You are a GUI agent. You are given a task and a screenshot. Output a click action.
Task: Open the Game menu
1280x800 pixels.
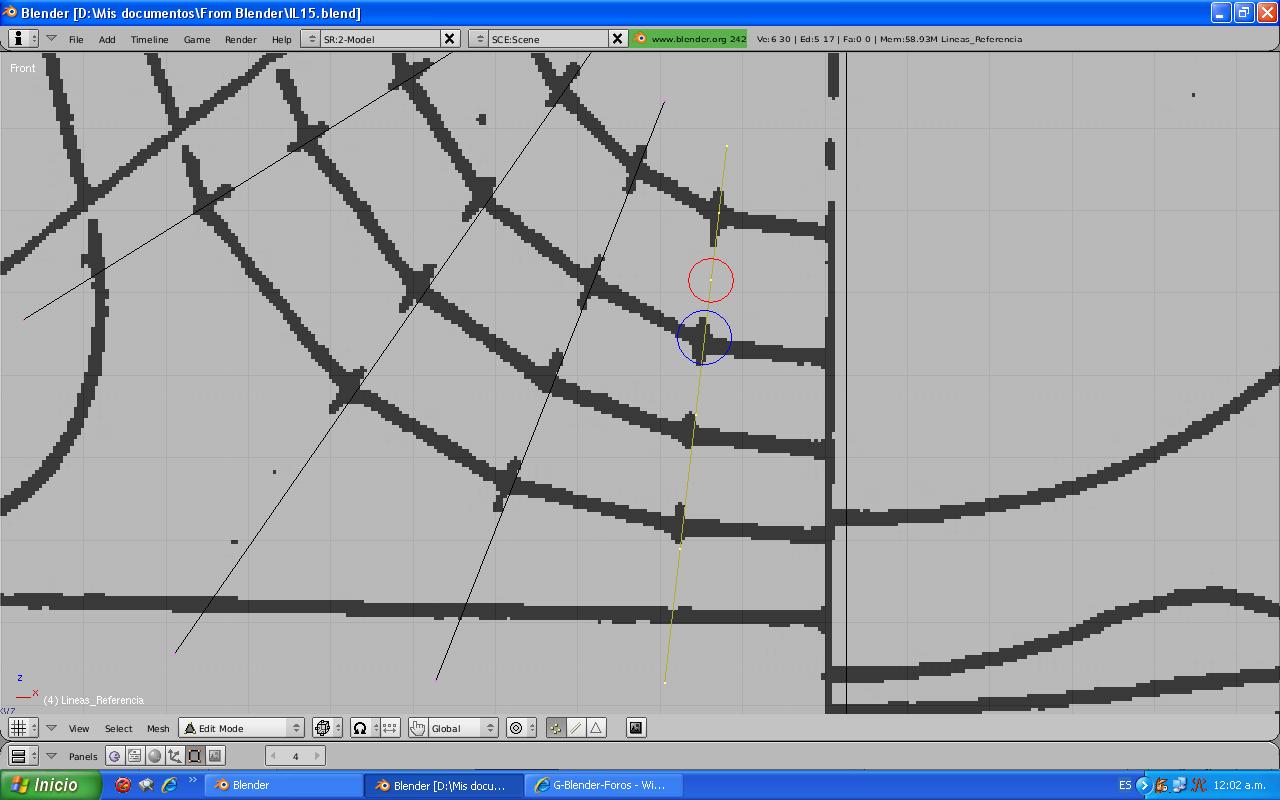(x=197, y=39)
